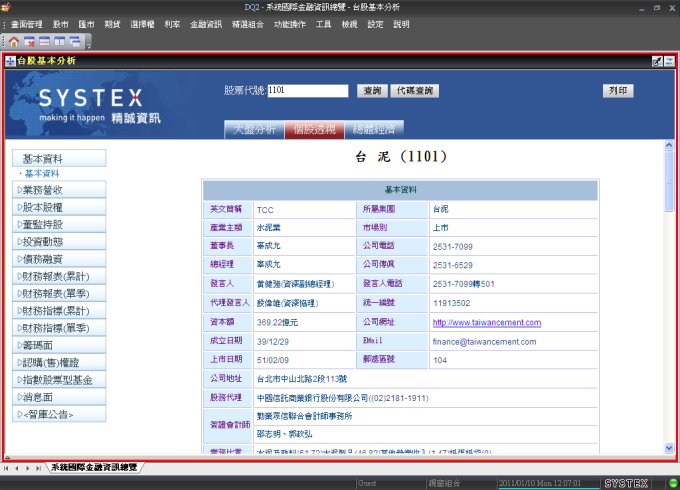Click 視窗組合 in the status bar
The image size is (680, 490).
pos(444,483)
